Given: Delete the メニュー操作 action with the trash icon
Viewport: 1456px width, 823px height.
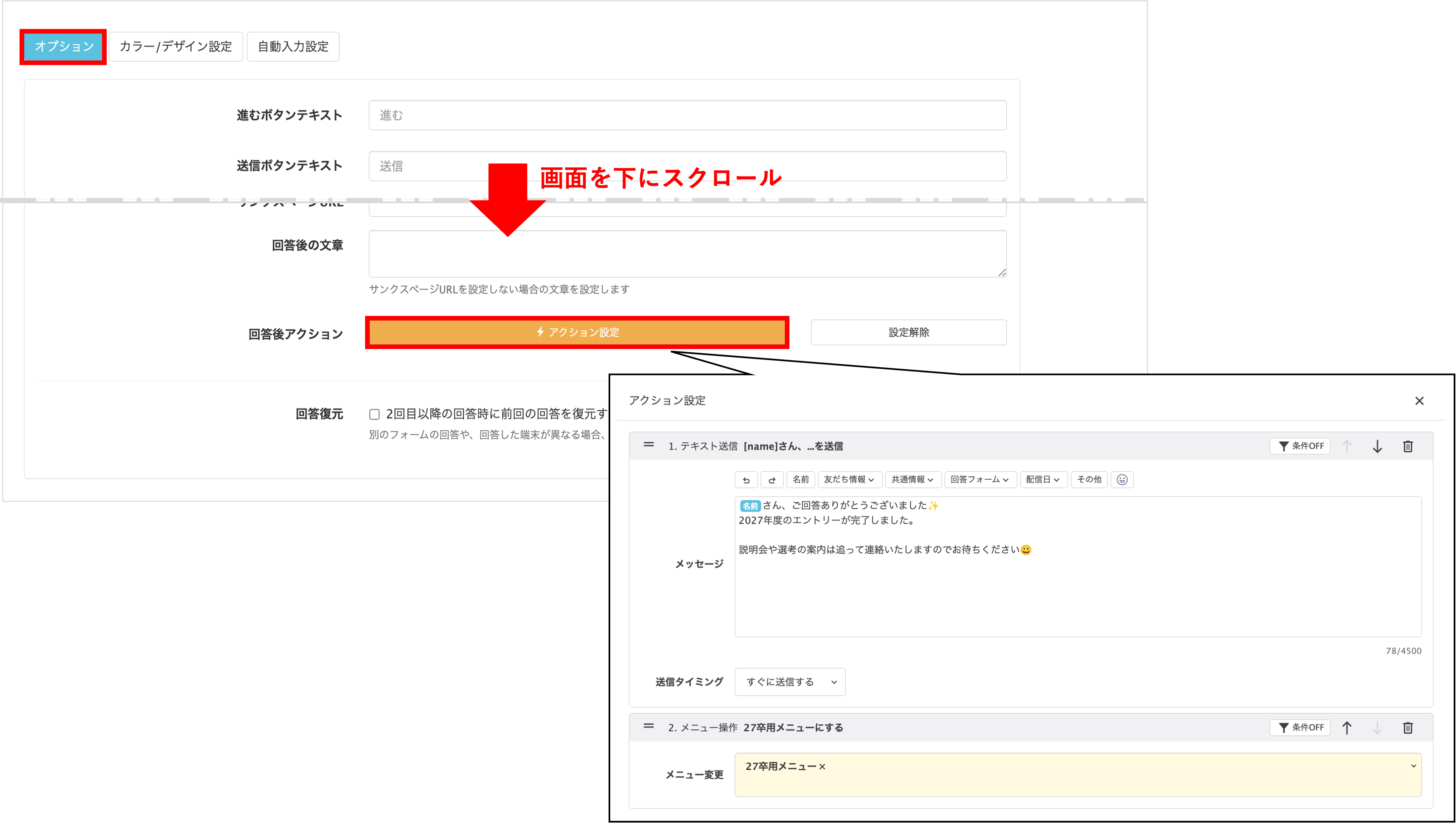Looking at the screenshot, I should (1408, 728).
